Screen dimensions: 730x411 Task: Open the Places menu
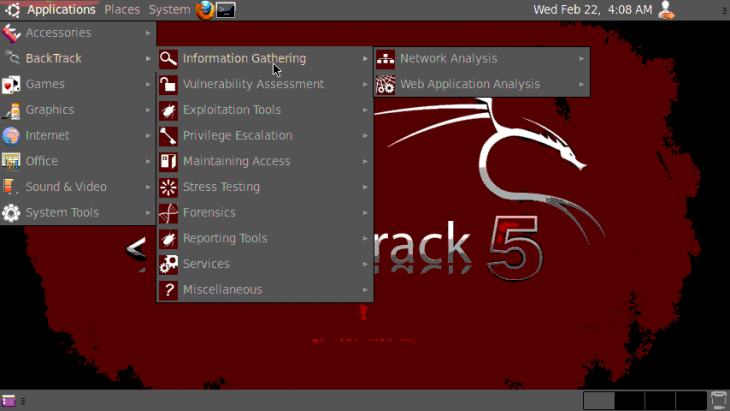(122, 10)
